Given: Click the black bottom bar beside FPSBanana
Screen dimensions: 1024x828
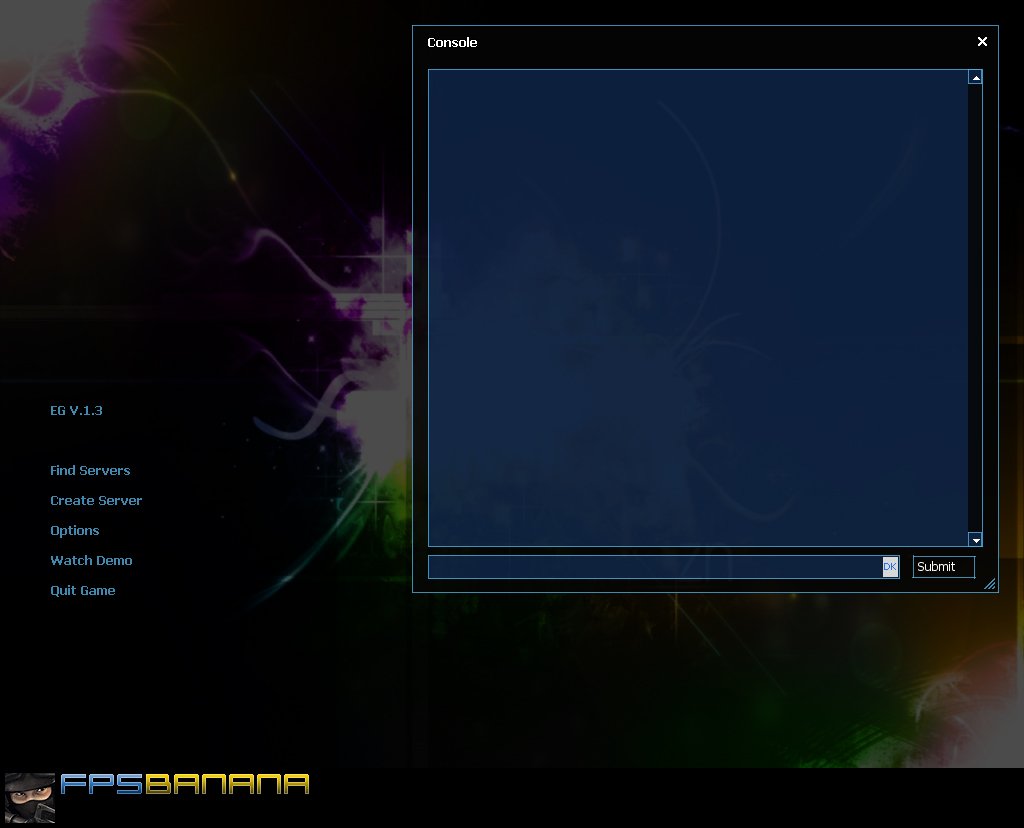Looking at the screenshot, I should click(666, 797).
